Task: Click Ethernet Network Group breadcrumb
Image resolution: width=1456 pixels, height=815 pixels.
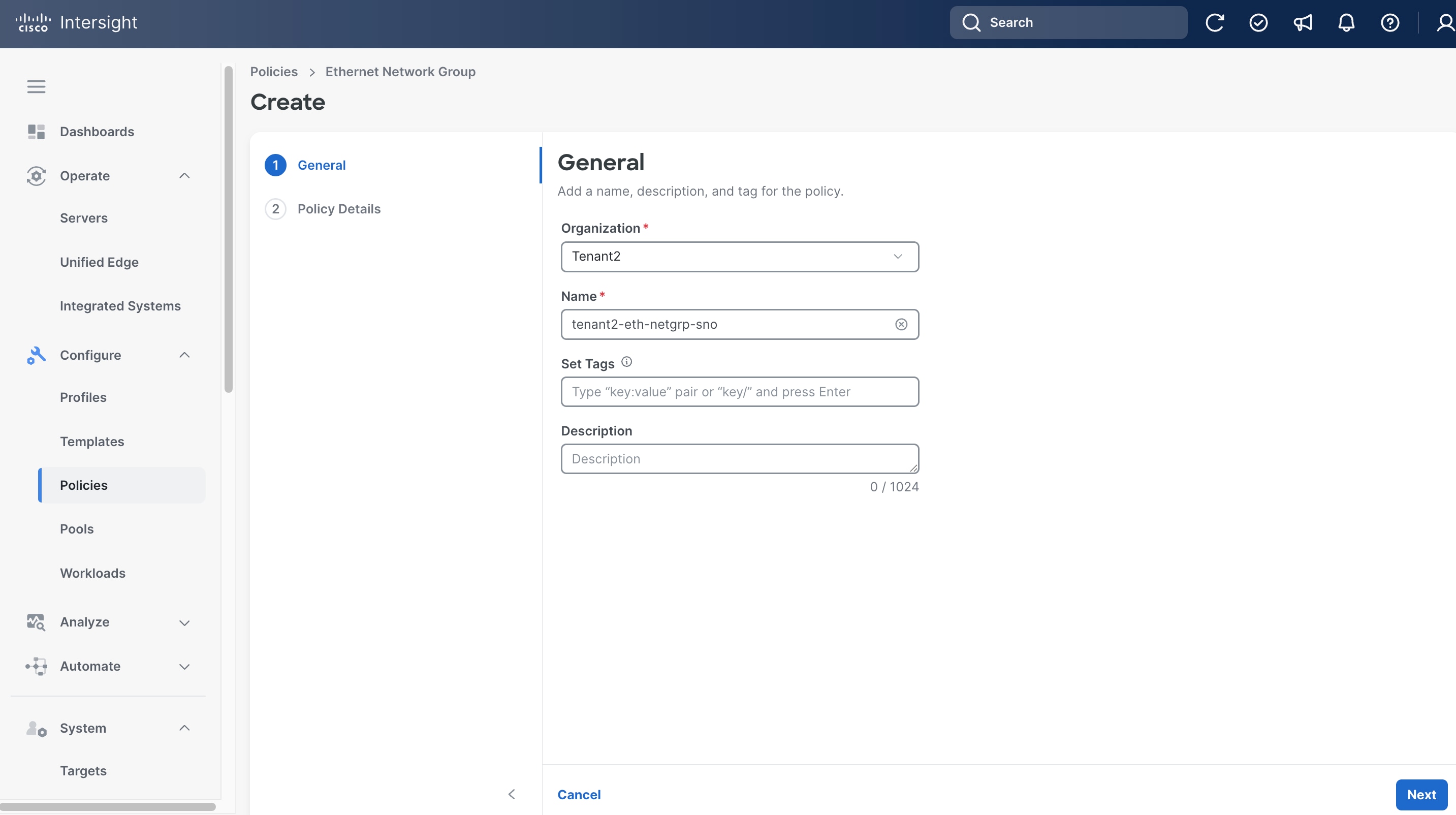Action: pos(400,72)
